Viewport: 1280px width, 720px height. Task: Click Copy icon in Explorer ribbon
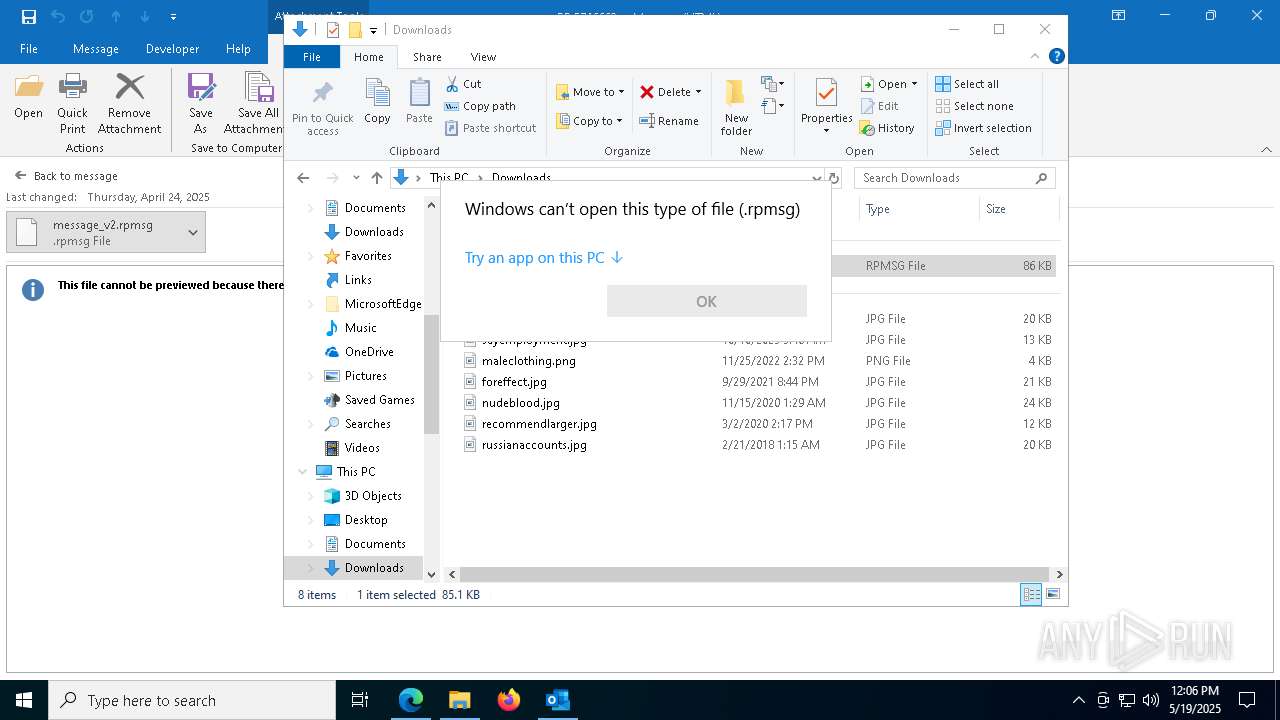coord(377,93)
